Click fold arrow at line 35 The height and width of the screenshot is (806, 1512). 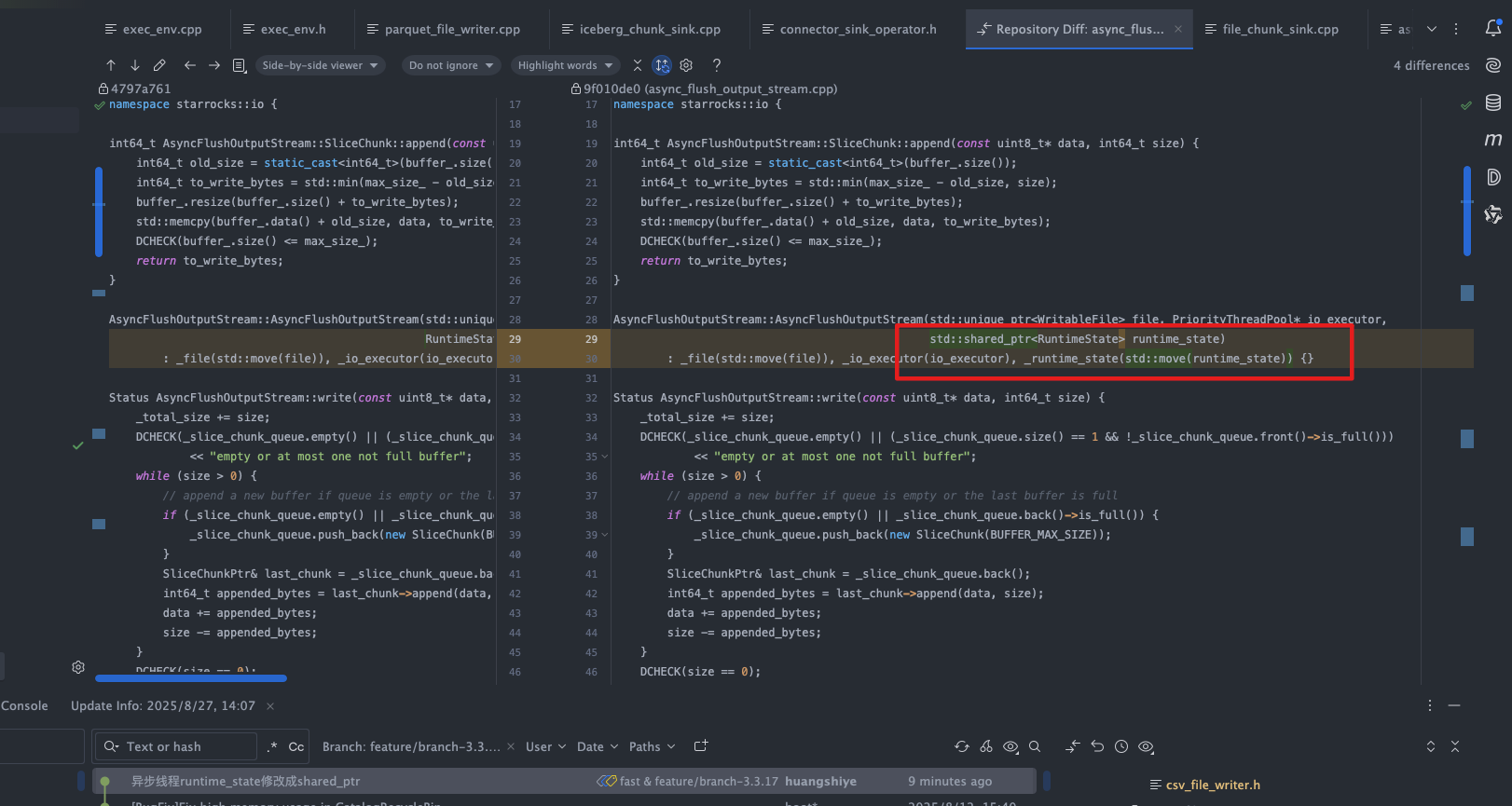pyautogui.click(x=605, y=457)
